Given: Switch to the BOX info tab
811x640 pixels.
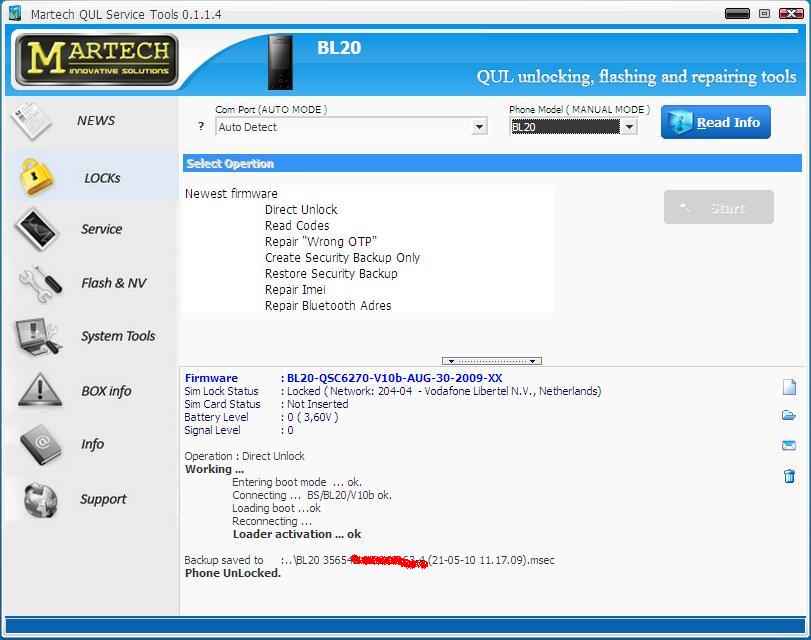Looking at the screenshot, I should [106, 391].
